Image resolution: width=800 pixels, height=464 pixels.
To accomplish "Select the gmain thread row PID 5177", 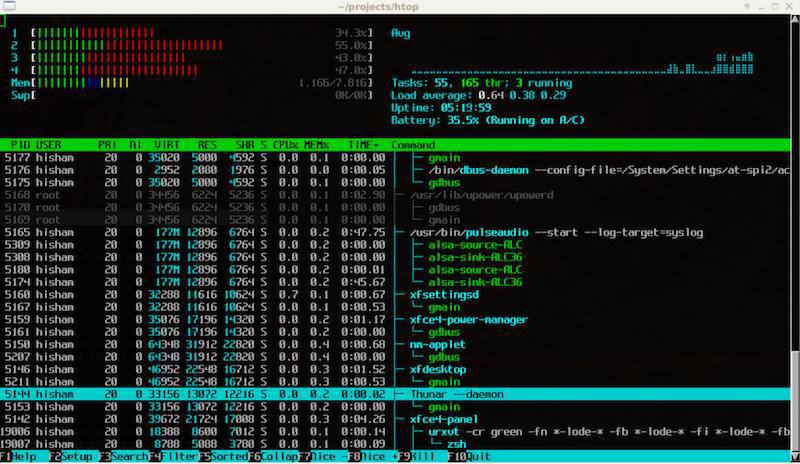I will [395, 158].
